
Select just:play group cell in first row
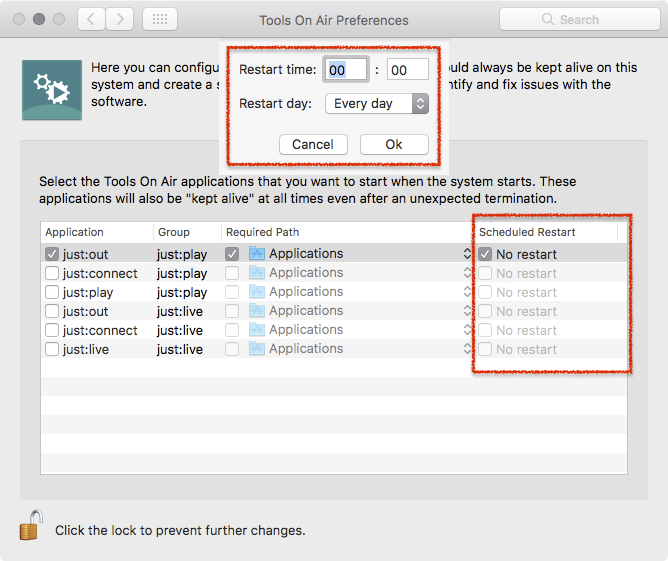(x=182, y=254)
